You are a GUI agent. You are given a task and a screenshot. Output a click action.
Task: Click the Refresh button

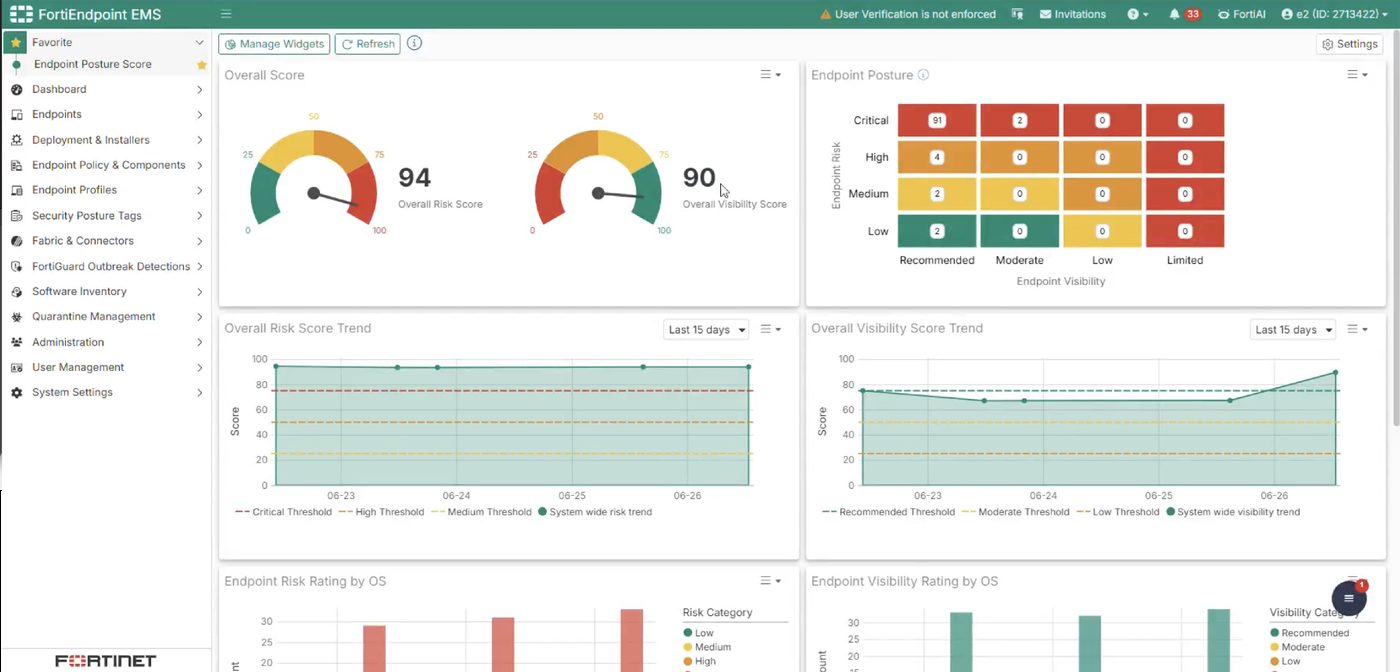click(x=368, y=44)
